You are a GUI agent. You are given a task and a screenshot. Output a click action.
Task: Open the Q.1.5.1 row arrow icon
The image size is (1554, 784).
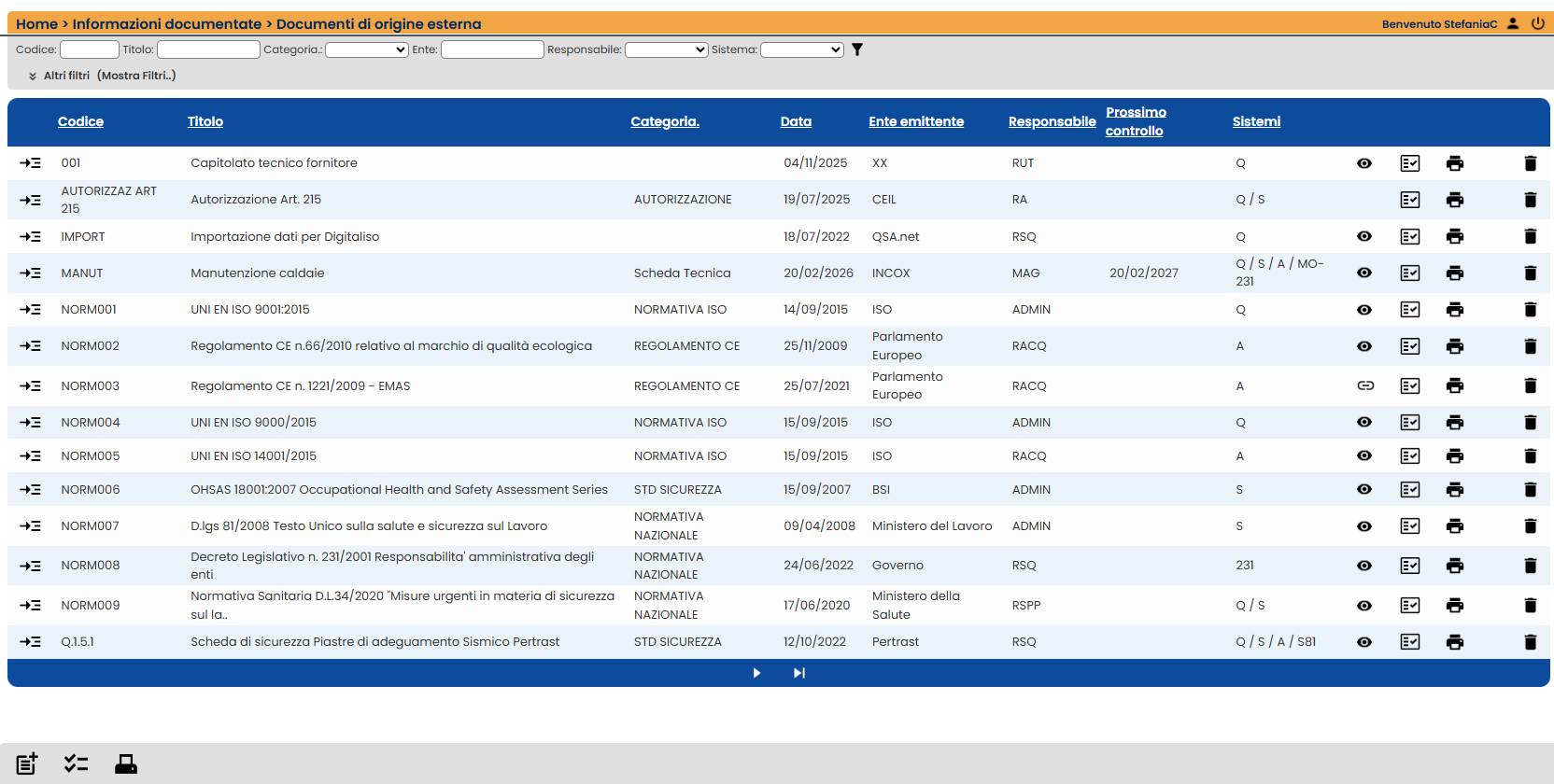[x=30, y=642]
